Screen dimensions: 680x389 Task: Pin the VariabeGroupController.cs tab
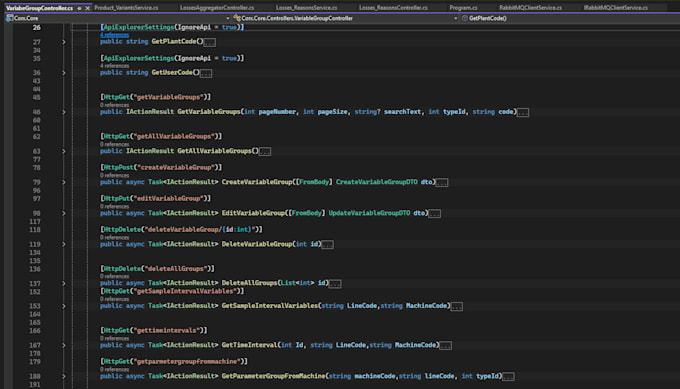[79, 8]
